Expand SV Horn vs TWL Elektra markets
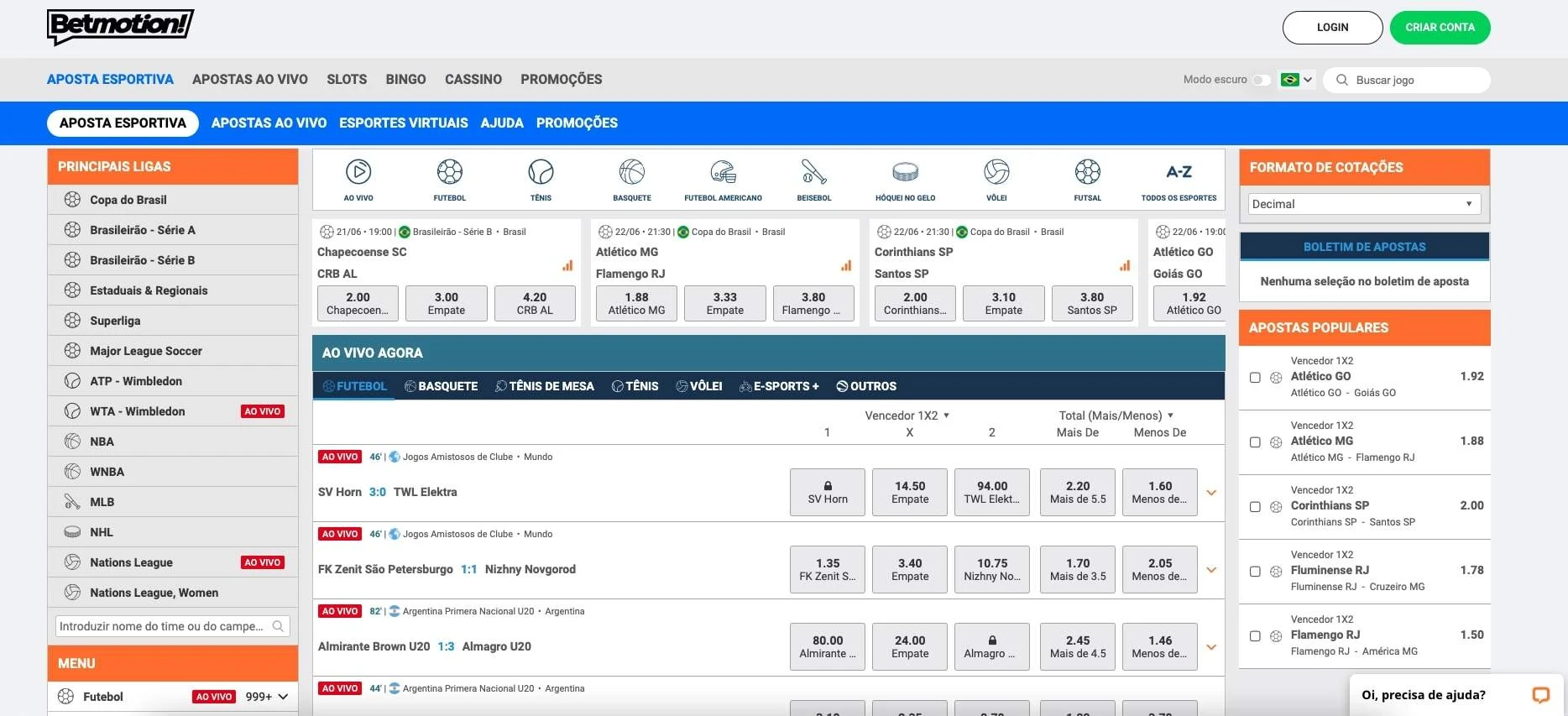Screen dimensions: 1568x716 1211,493
